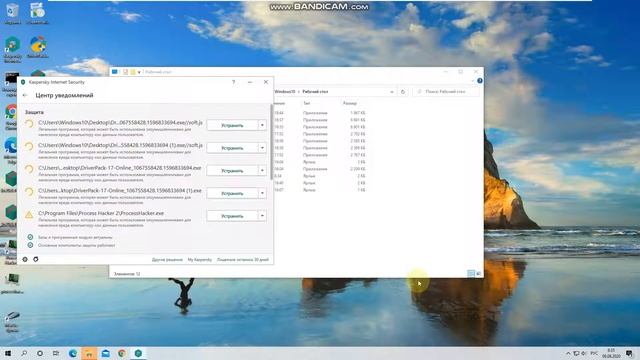Click spinner of DriverPack-17-Online ...694.exe row
The height and width of the screenshot is (360, 640).
click(29, 169)
